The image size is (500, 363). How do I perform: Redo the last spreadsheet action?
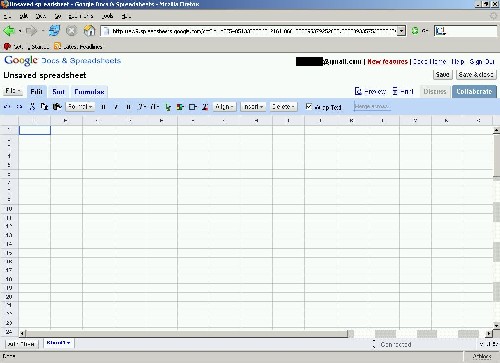(x=20, y=107)
